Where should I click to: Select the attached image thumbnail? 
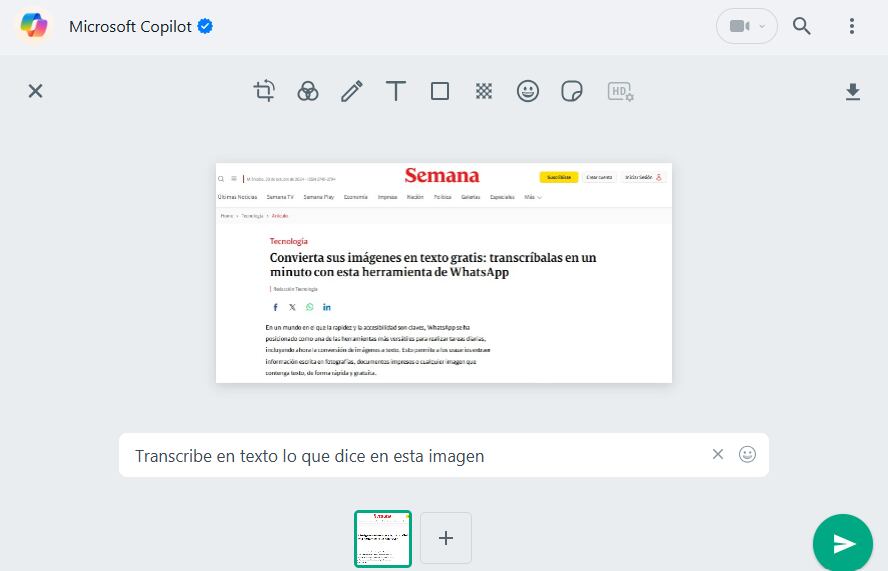pyautogui.click(x=383, y=539)
